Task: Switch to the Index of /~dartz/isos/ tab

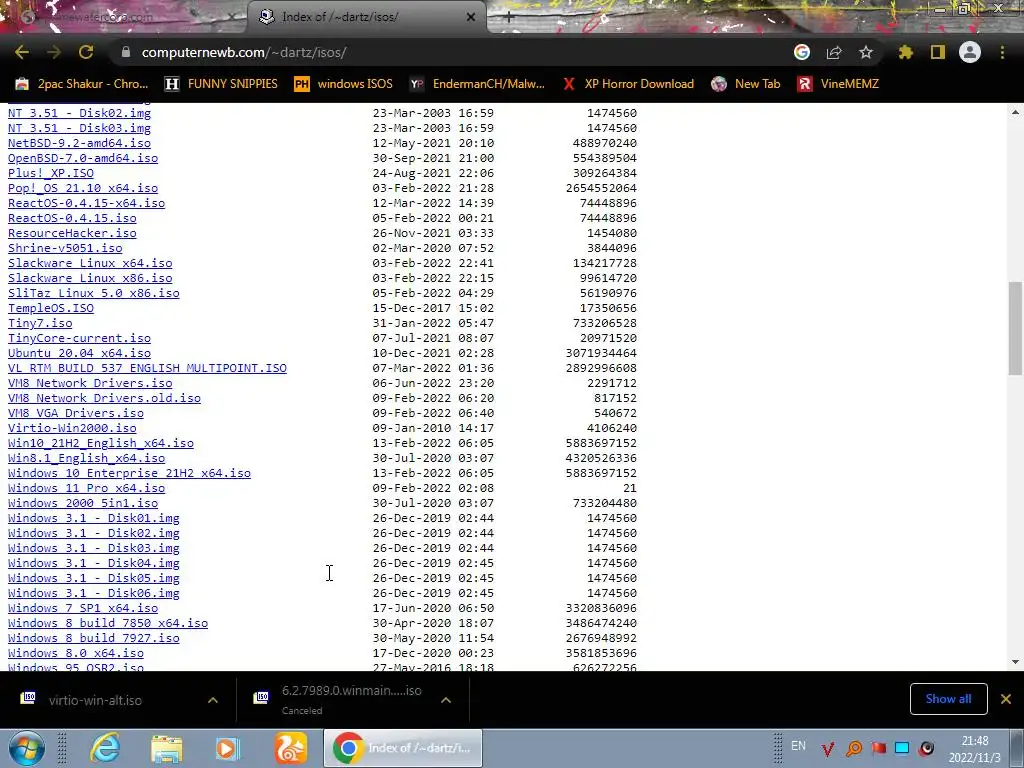Action: coord(366,17)
